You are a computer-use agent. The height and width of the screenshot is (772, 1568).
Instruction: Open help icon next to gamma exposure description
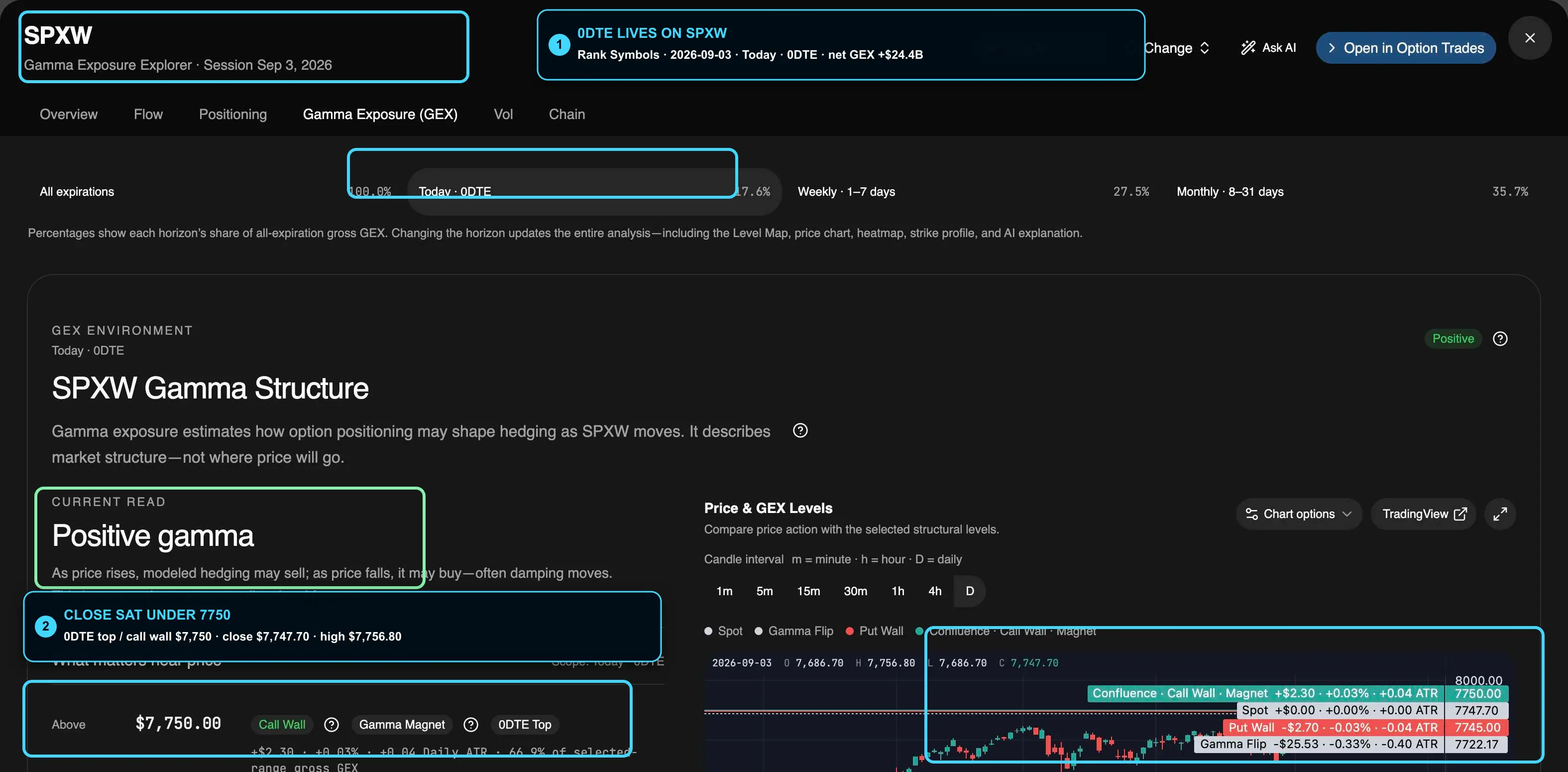coord(800,430)
